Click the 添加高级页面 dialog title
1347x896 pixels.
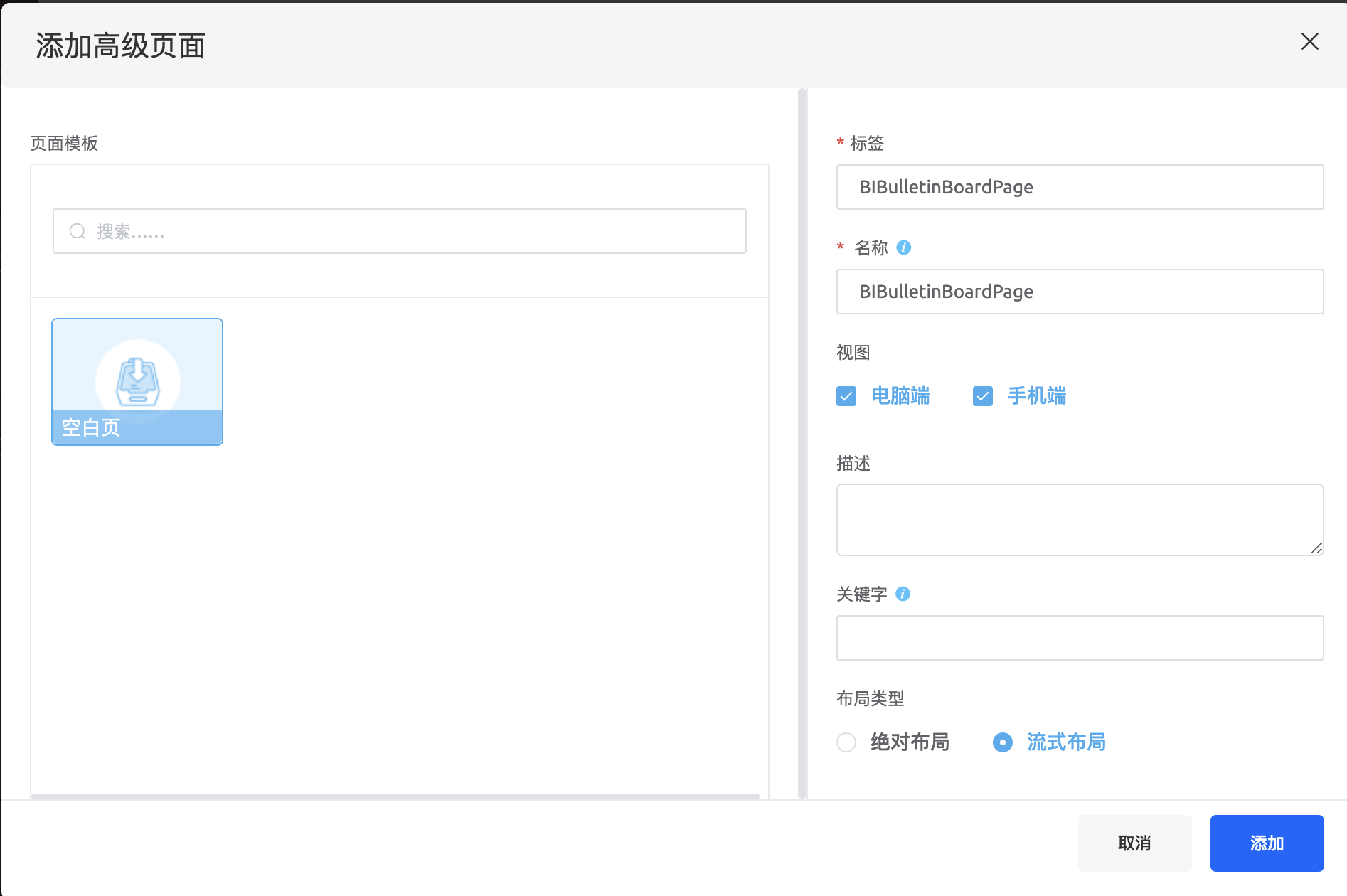pos(121,46)
